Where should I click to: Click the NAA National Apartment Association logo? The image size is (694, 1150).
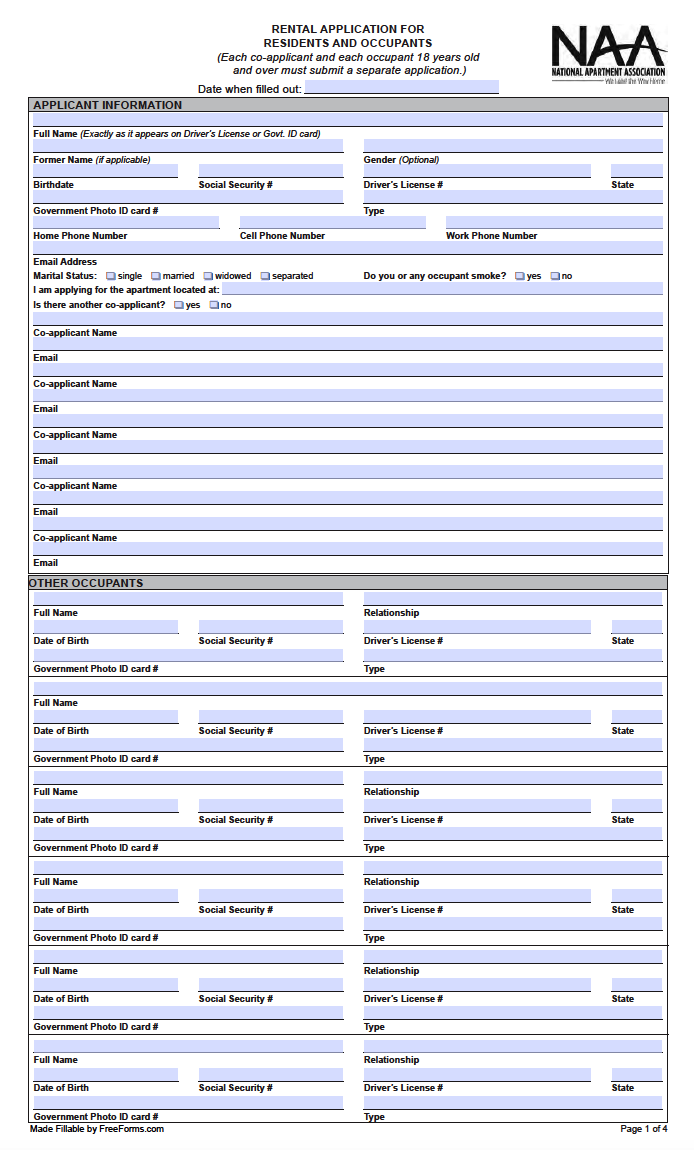pyautogui.click(x=608, y=55)
